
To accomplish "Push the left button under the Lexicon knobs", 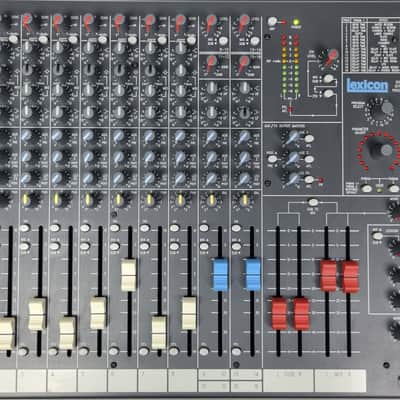I will click(x=366, y=189).
